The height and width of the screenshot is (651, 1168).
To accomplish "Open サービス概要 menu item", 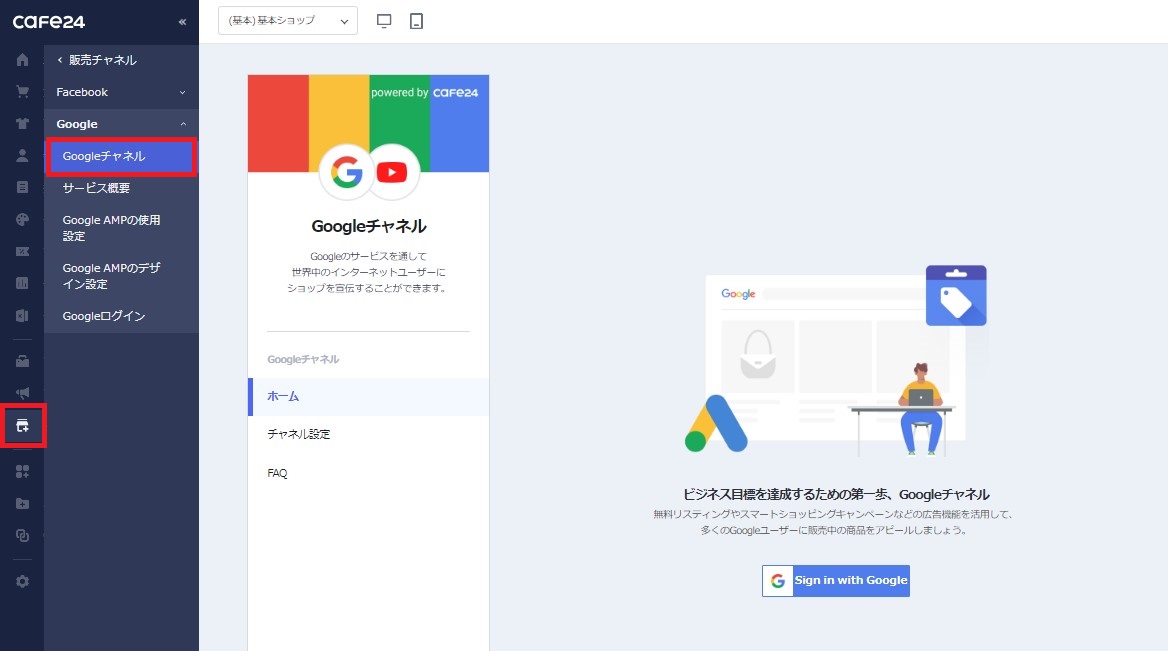I will [96, 188].
